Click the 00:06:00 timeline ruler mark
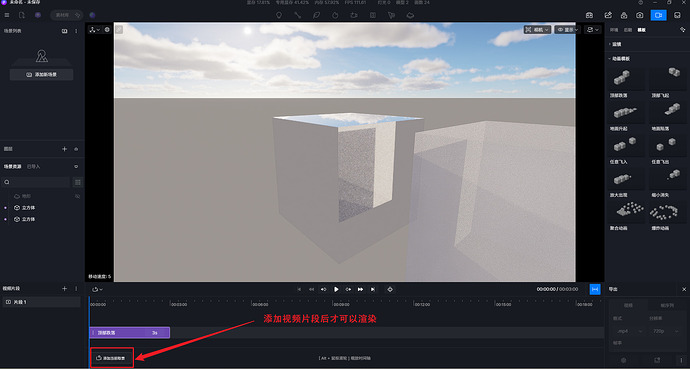This screenshot has width=690, height=369. coord(260,304)
